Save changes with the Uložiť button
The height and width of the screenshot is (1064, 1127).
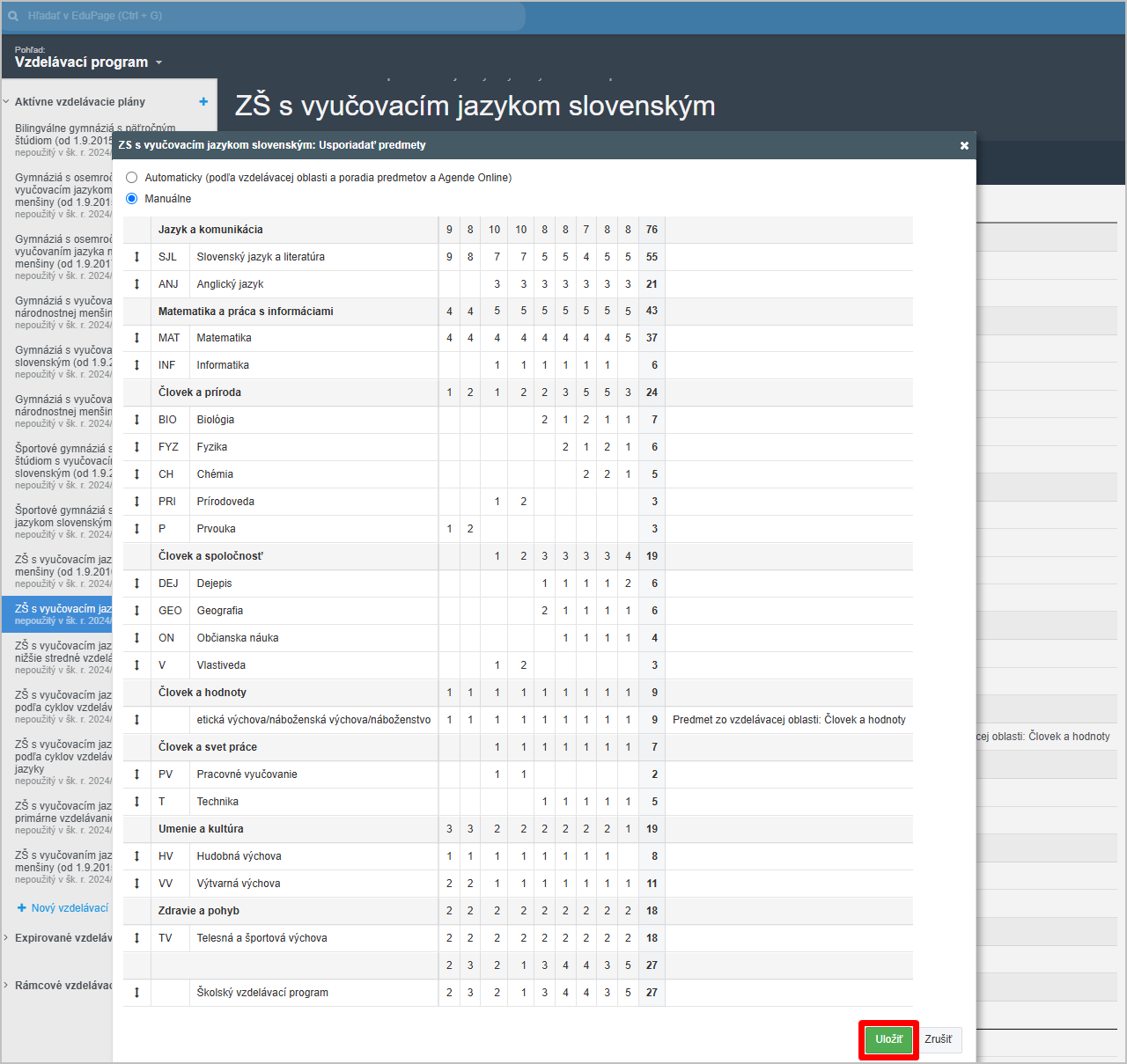coord(888,1039)
